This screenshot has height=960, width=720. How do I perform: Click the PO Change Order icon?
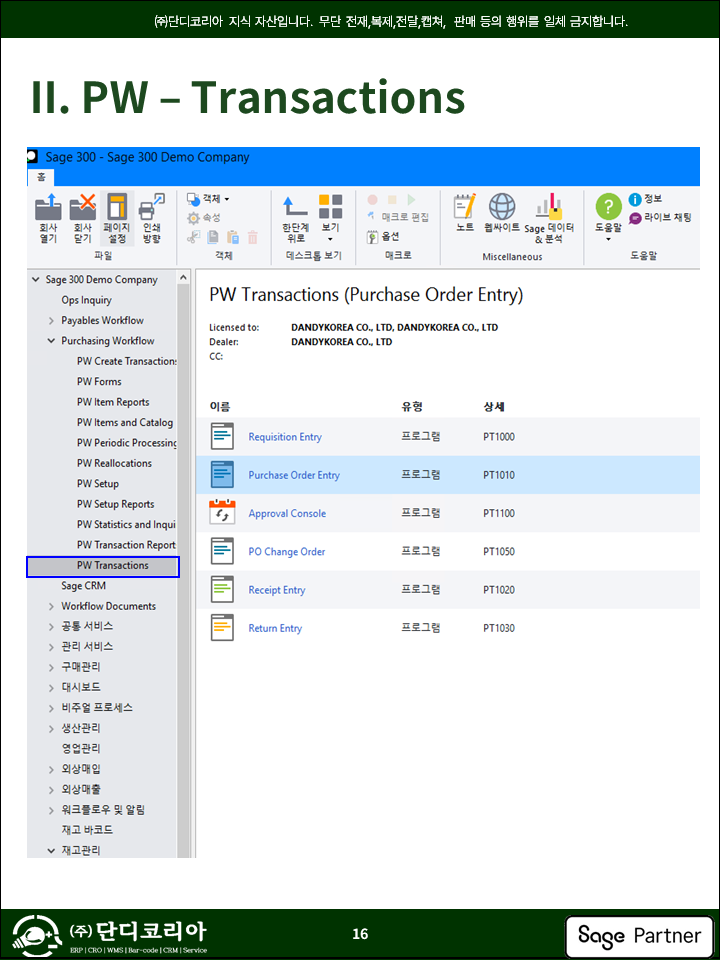[222, 551]
